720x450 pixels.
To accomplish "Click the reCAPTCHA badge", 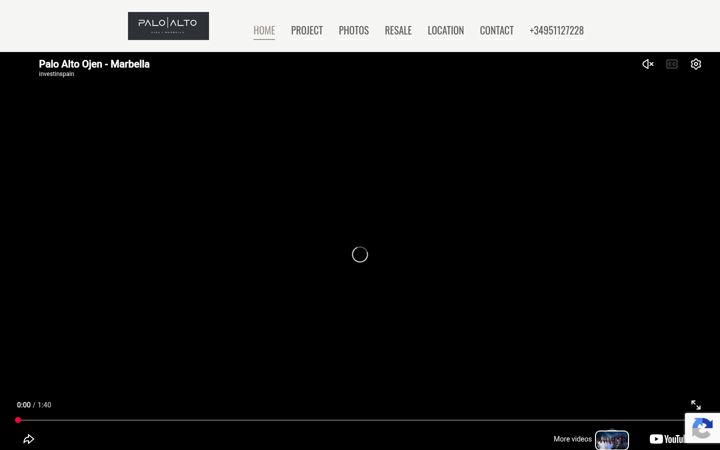I will coord(702,428).
